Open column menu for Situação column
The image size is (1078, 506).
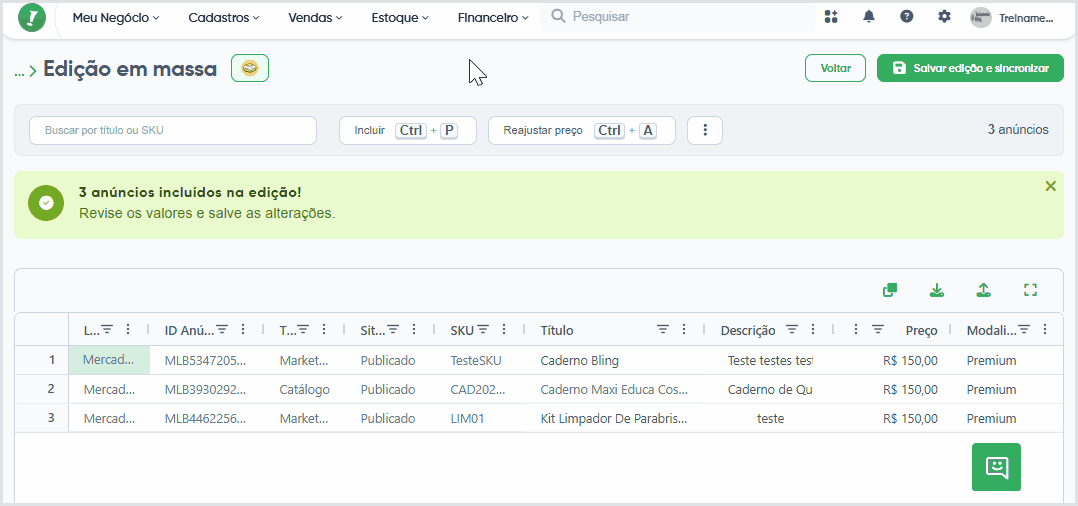(x=414, y=330)
